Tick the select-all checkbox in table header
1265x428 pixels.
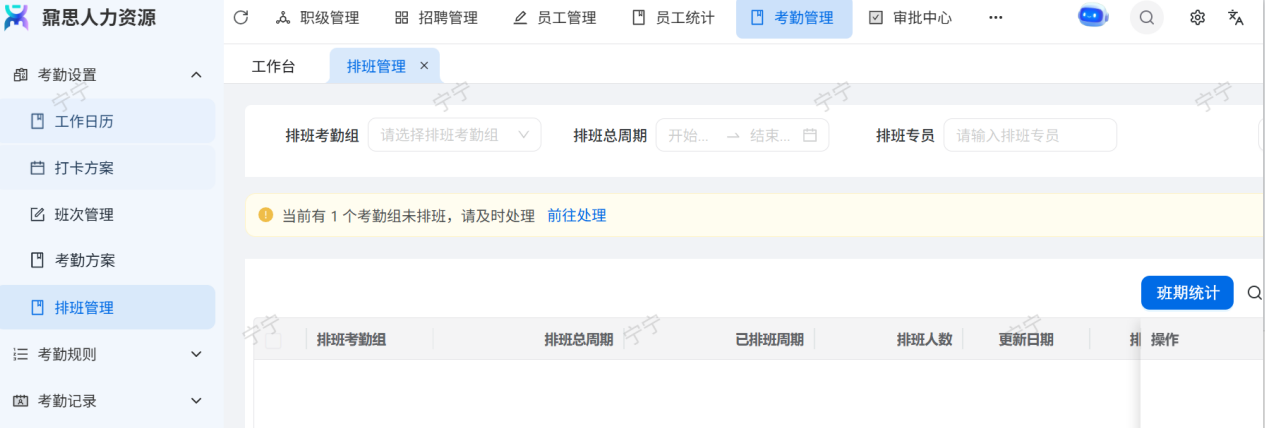(273, 340)
